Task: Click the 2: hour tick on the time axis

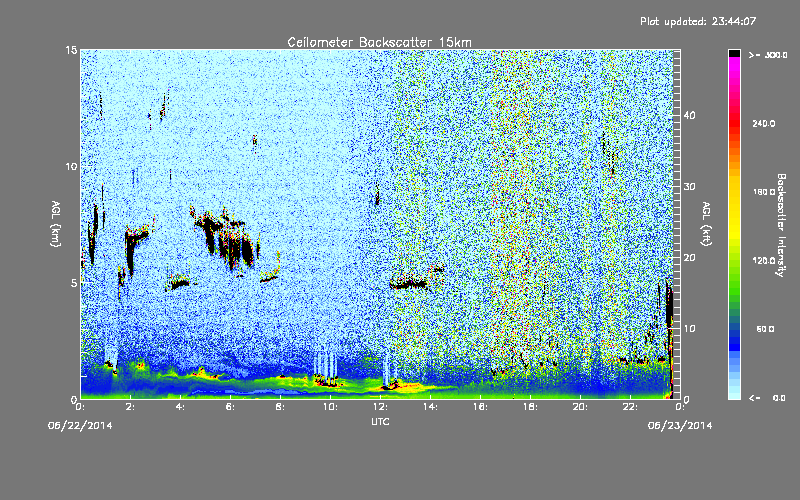Action: [x=131, y=407]
